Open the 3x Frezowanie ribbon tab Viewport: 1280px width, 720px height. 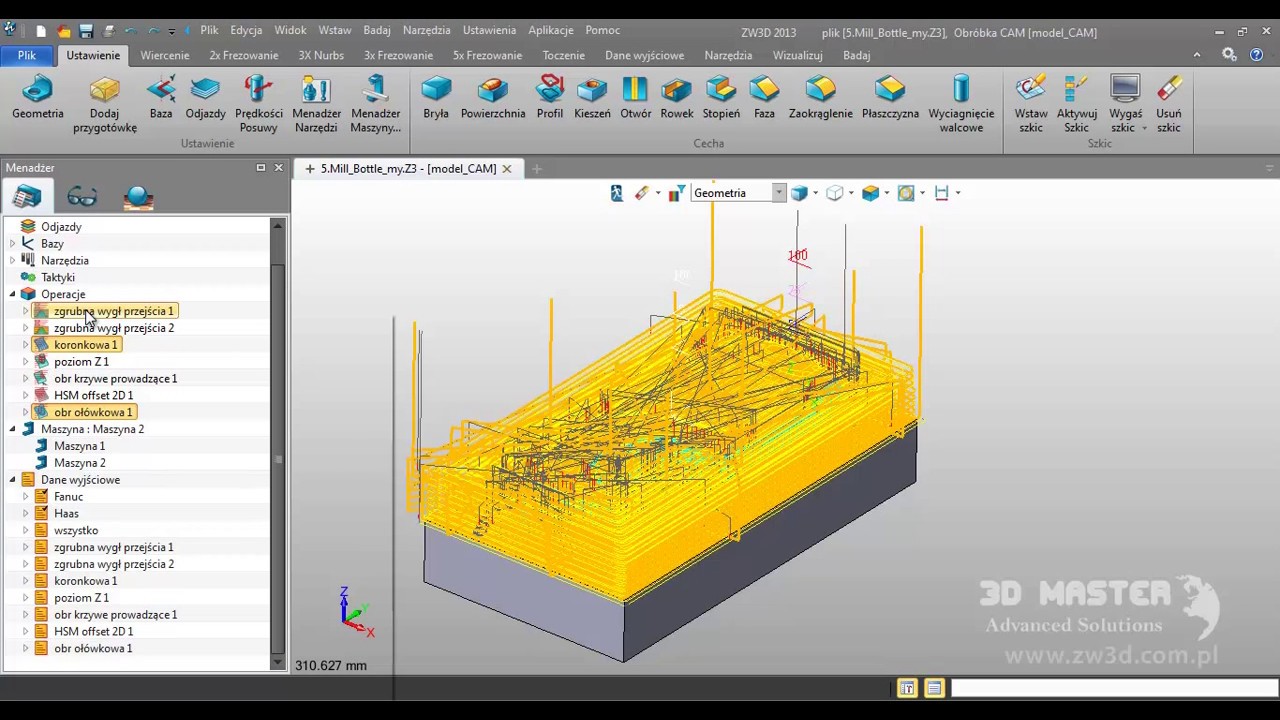coord(398,55)
